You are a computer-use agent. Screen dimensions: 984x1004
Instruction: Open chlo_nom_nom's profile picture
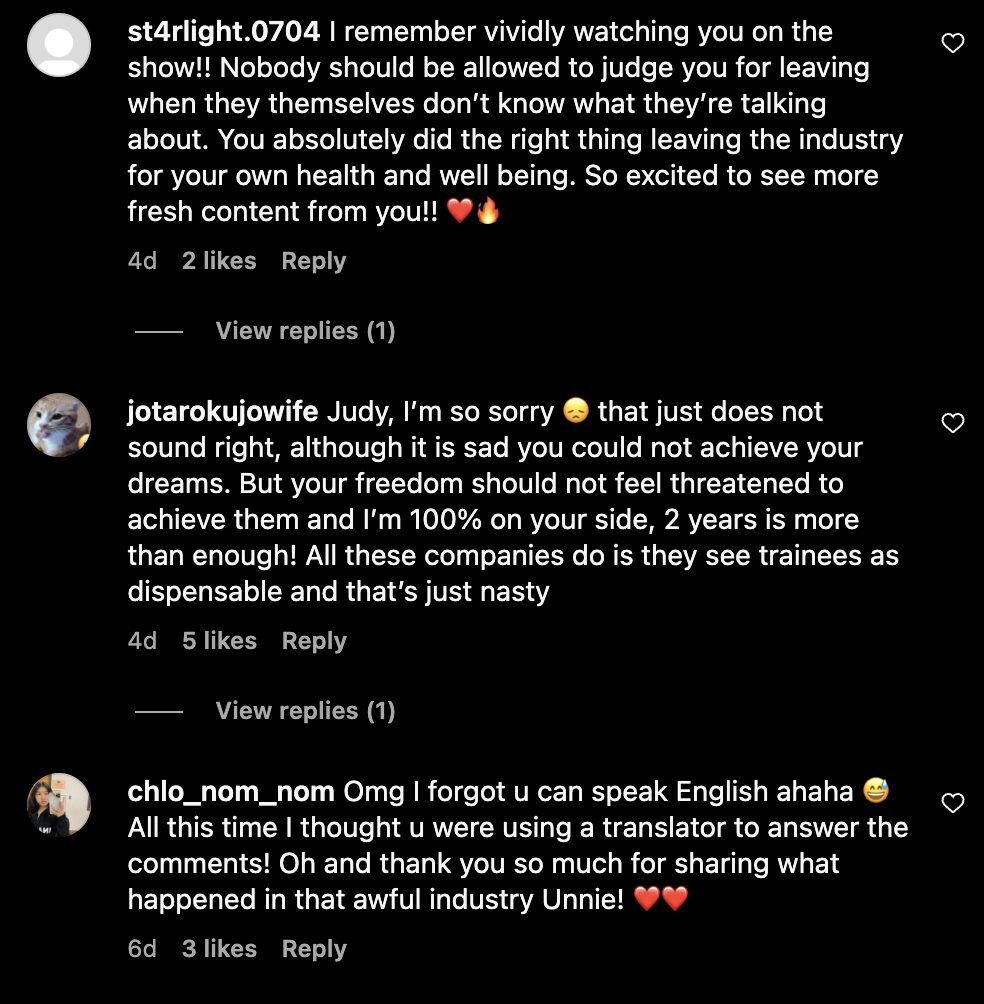59,805
